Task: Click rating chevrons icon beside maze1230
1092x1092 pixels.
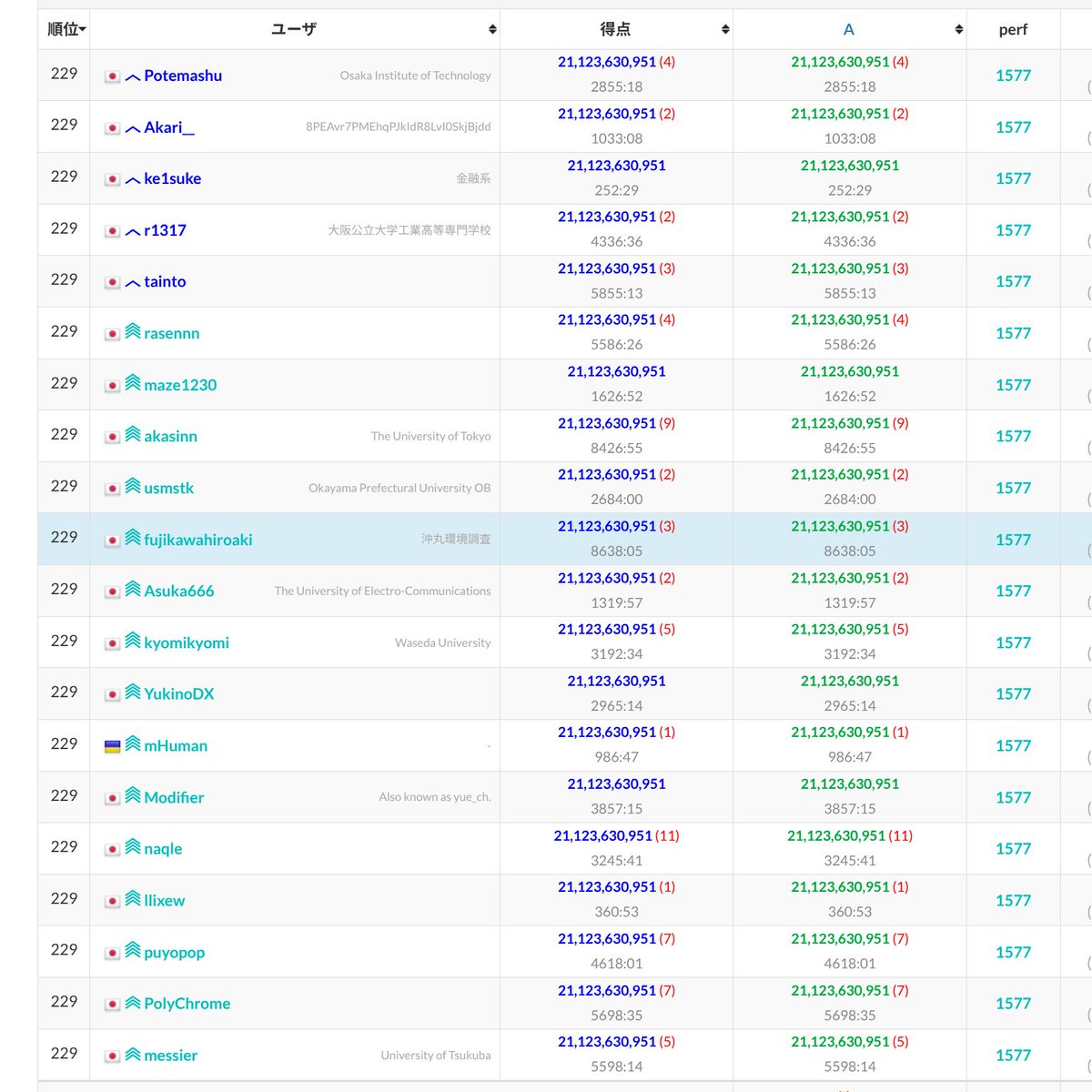Action: 133,383
